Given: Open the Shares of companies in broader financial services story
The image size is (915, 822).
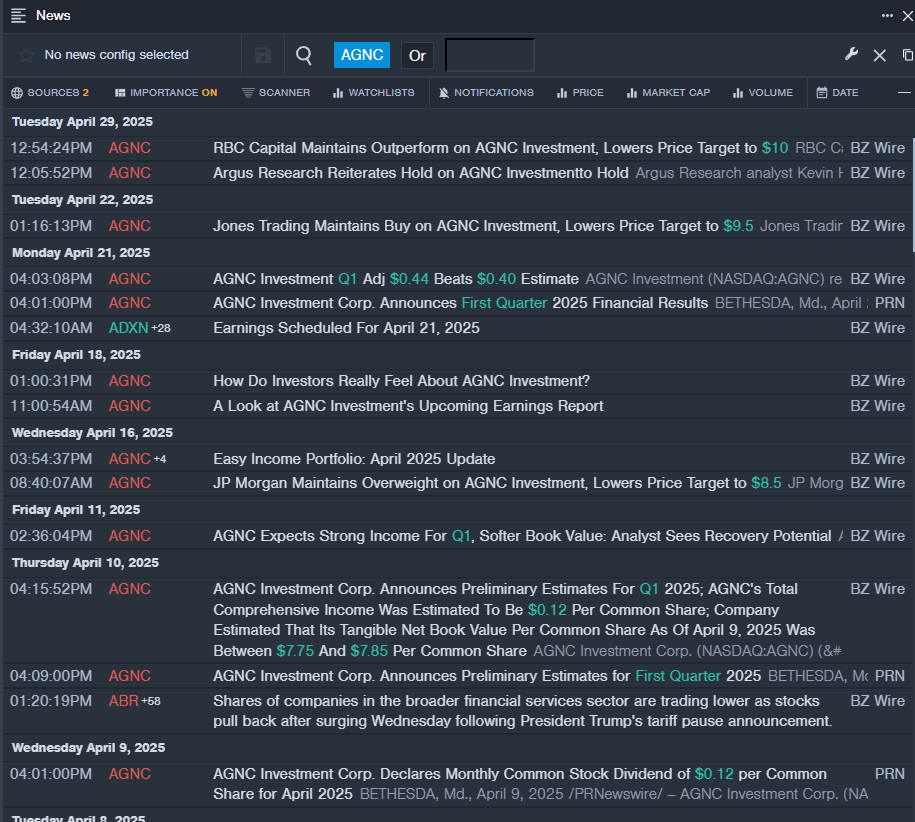Looking at the screenshot, I should [522, 712].
